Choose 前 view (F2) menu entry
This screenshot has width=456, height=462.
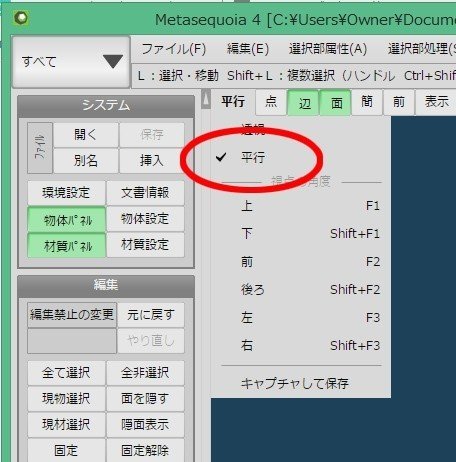tap(301, 262)
